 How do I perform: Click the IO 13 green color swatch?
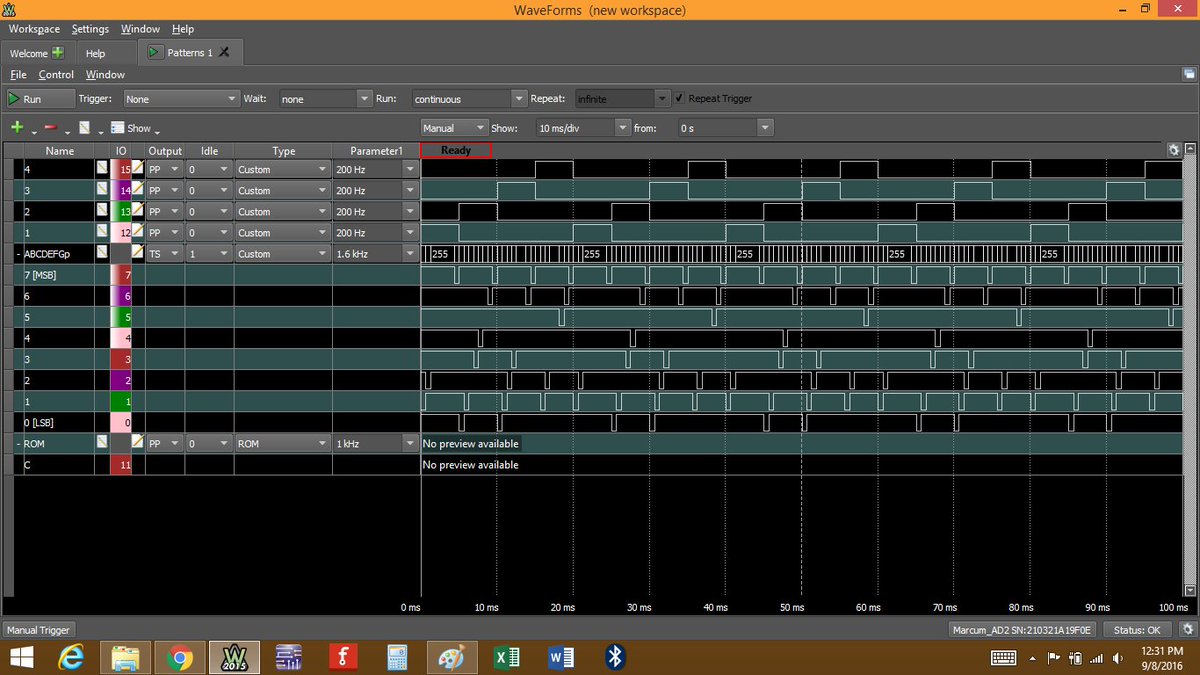tap(121, 211)
